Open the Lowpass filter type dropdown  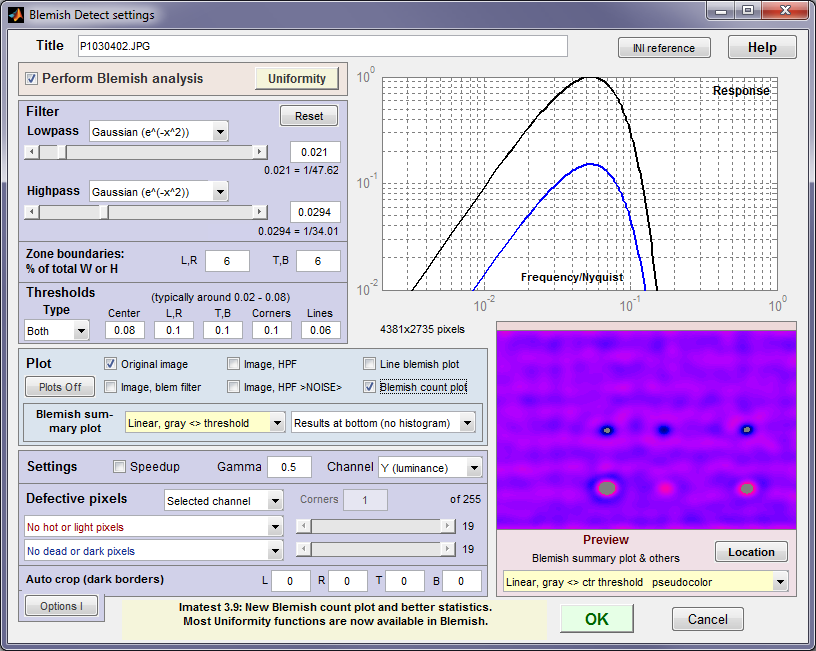pyautogui.click(x=159, y=132)
